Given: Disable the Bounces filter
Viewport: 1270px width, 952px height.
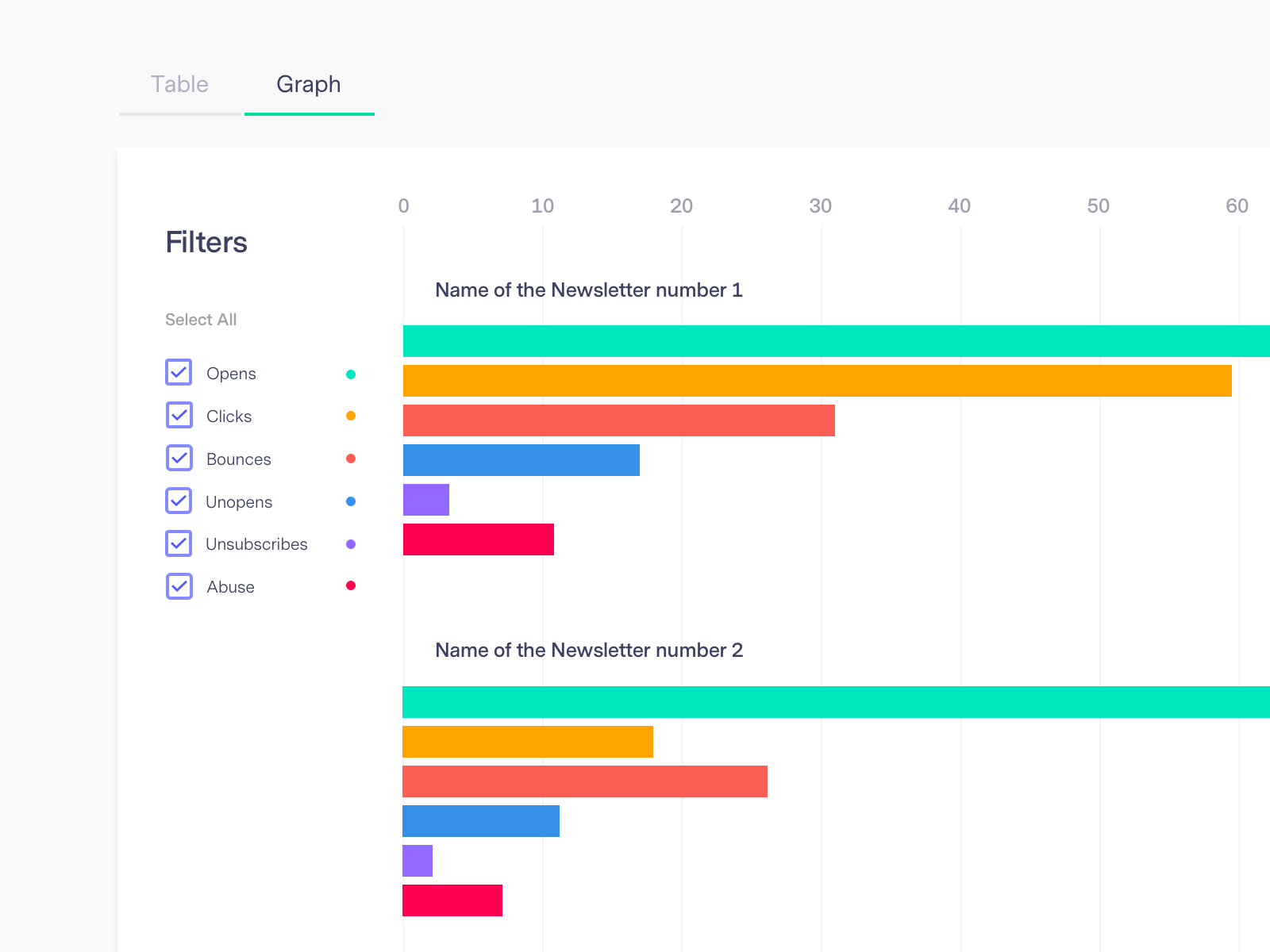Looking at the screenshot, I should pyautogui.click(x=179, y=458).
